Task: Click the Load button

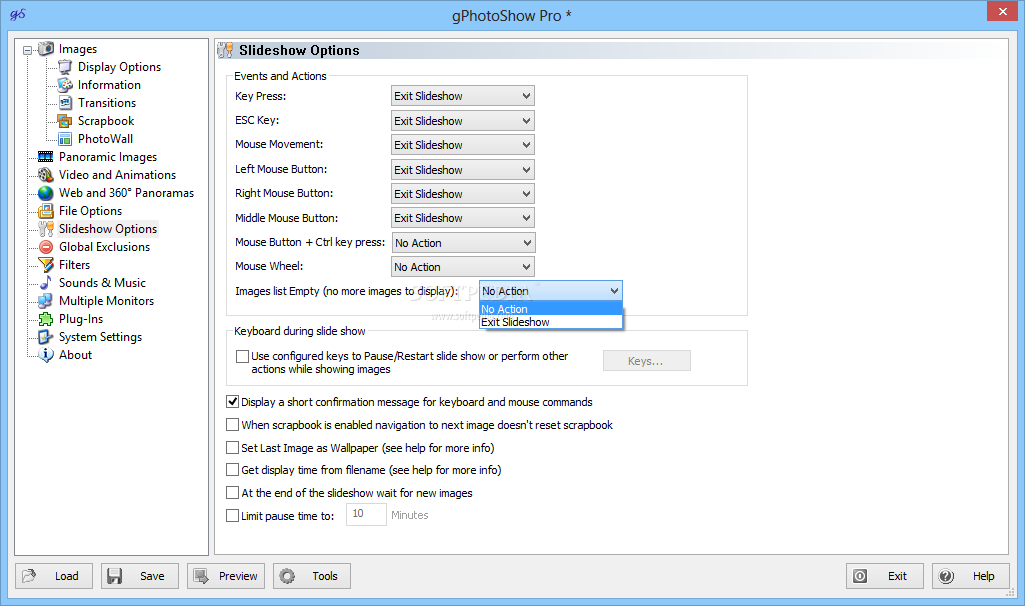Action: (x=54, y=576)
